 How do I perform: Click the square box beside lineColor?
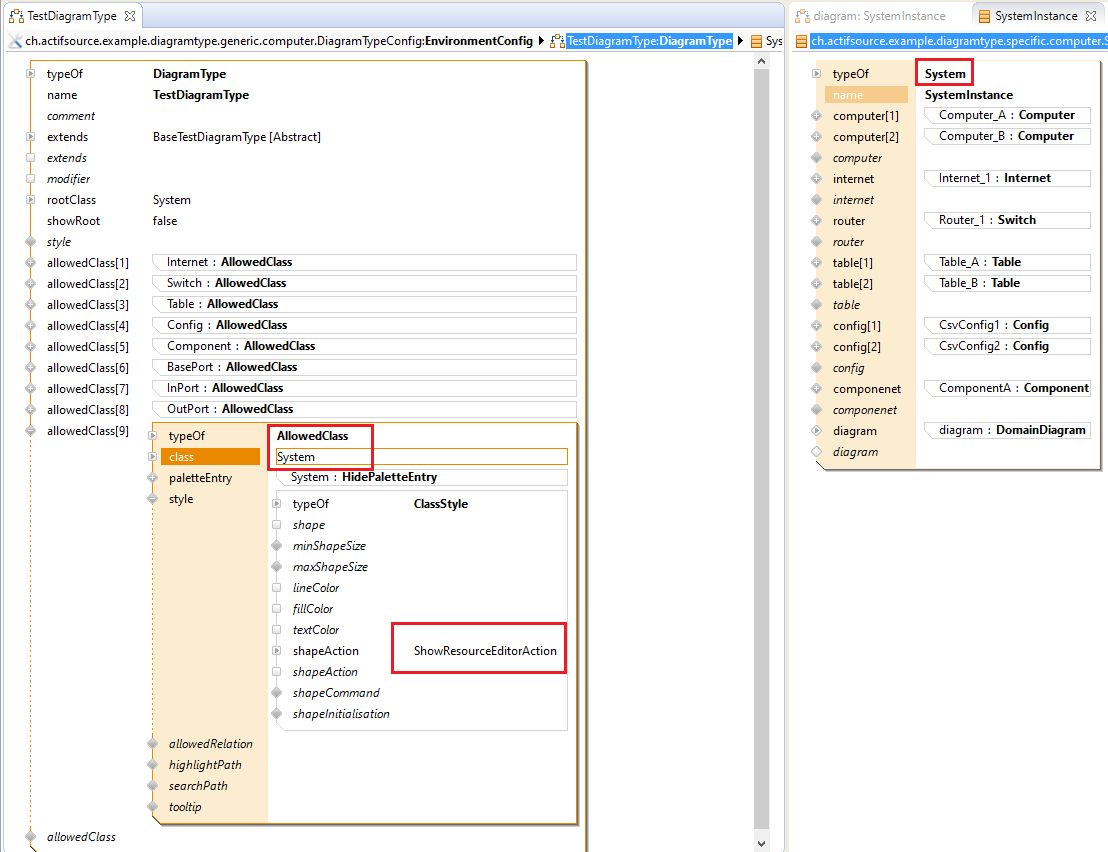coord(277,588)
